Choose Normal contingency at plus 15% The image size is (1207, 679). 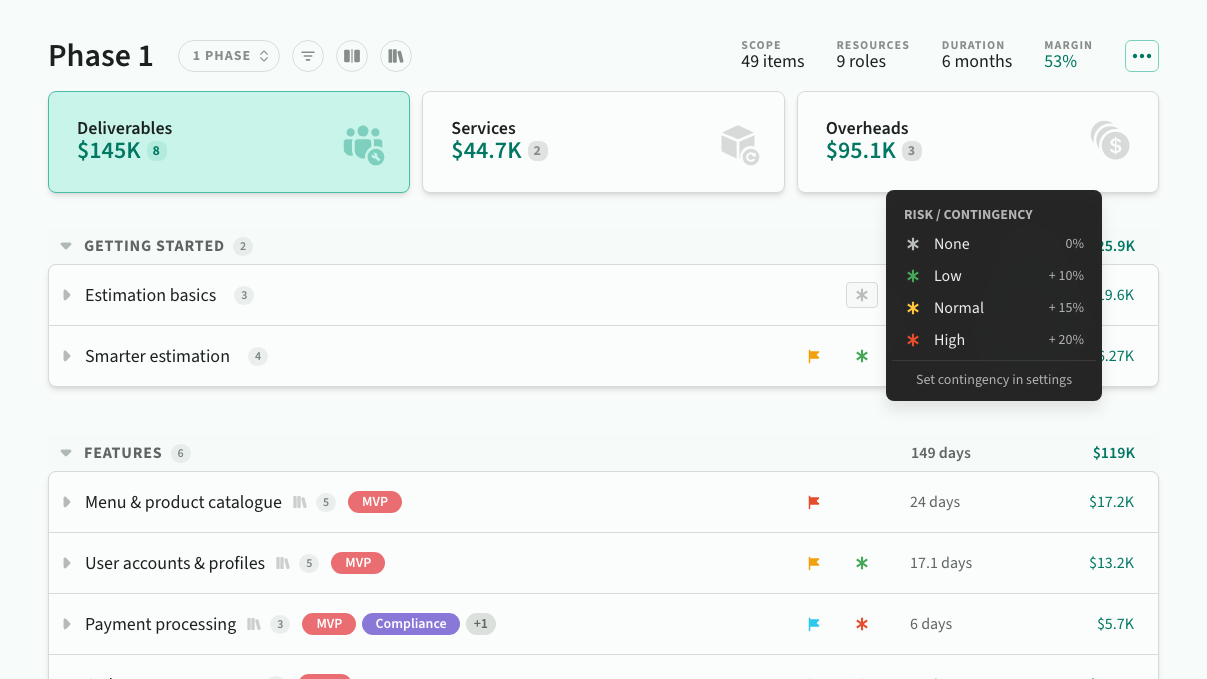click(994, 308)
